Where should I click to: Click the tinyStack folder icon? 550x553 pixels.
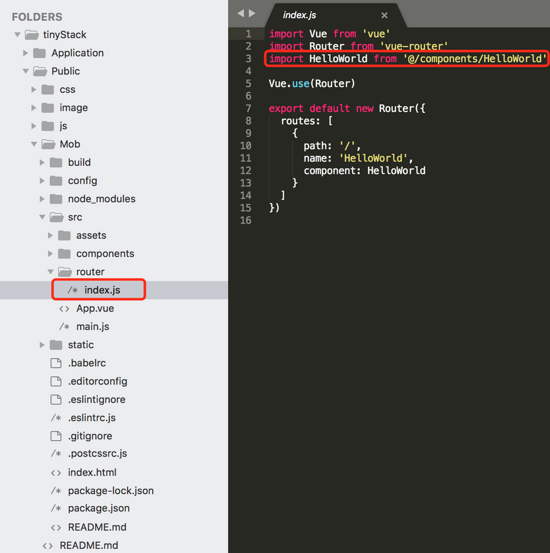coord(32,35)
